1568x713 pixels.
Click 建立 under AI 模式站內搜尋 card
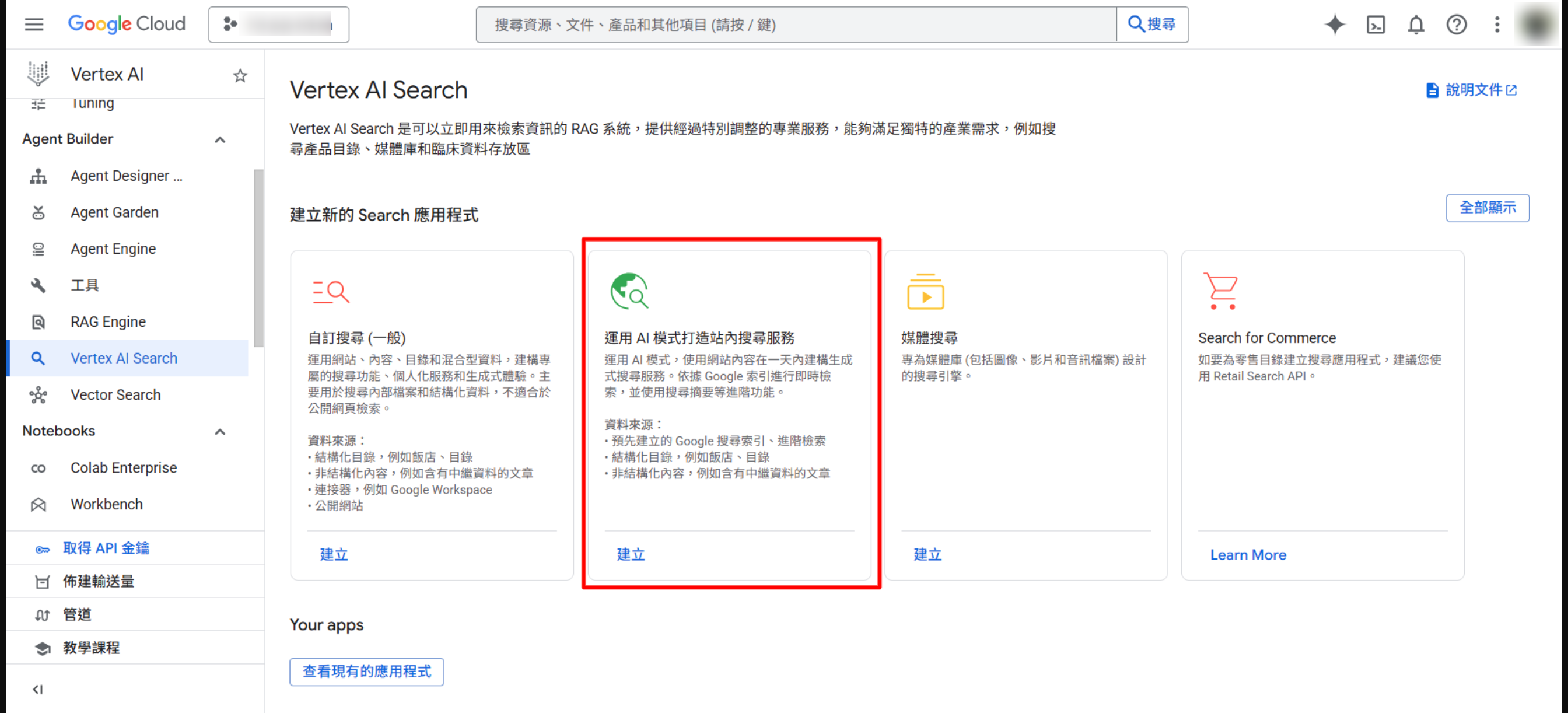(630, 554)
